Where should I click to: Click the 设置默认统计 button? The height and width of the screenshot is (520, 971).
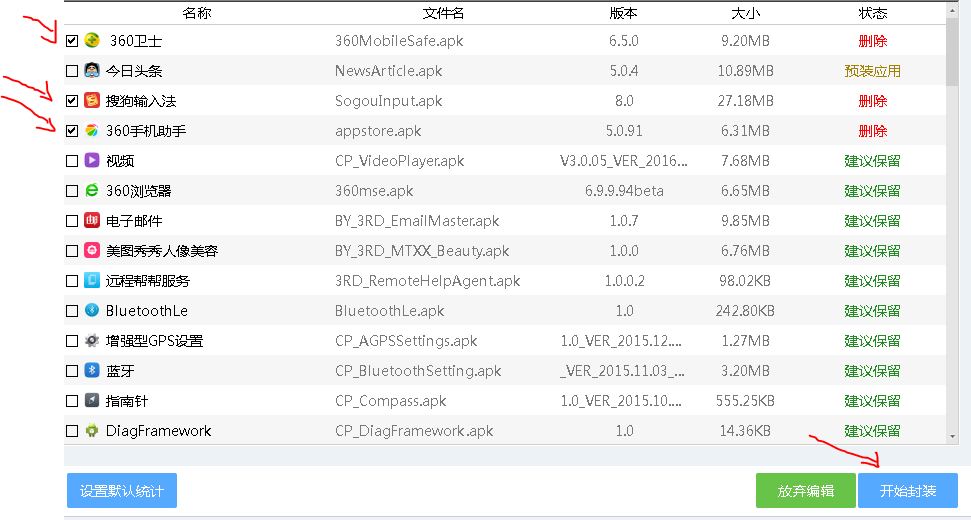(x=122, y=491)
